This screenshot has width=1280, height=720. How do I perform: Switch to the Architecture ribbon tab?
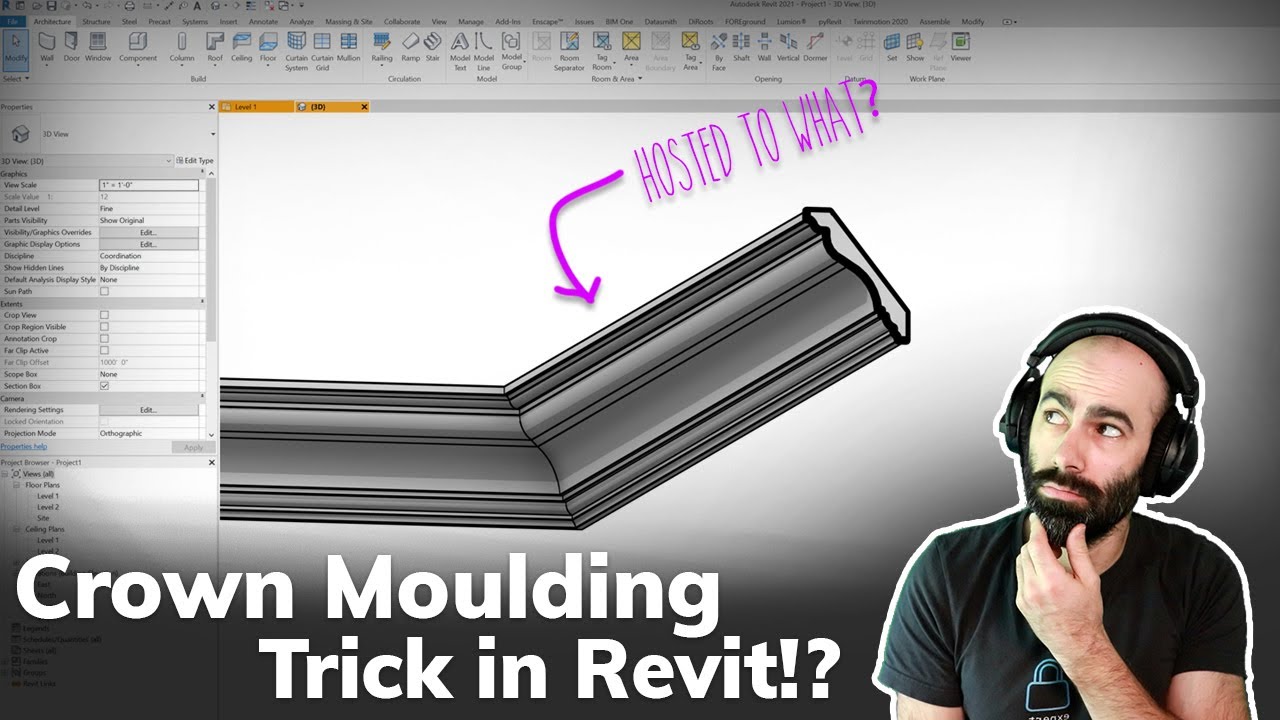54,20
